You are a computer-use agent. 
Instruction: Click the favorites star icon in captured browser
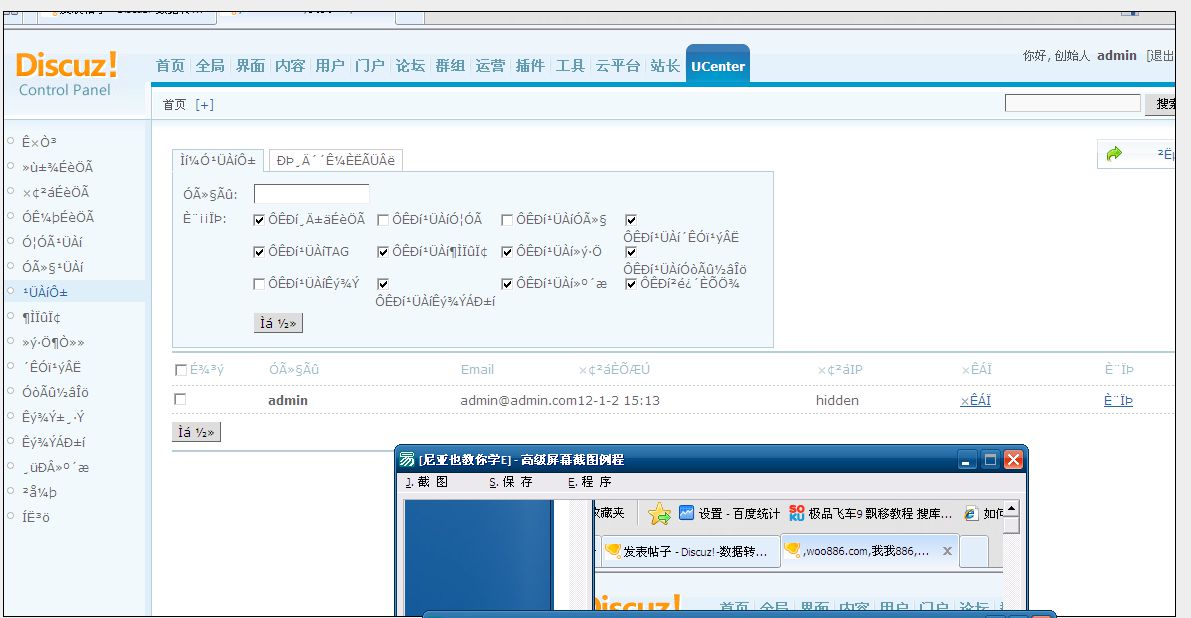pyautogui.click(x=659, y=514)
